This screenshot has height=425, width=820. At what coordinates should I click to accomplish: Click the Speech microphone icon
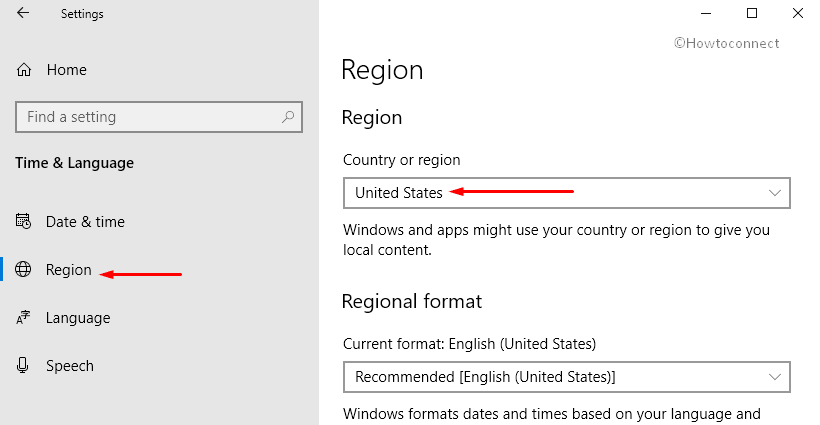(x=22, y=365)
